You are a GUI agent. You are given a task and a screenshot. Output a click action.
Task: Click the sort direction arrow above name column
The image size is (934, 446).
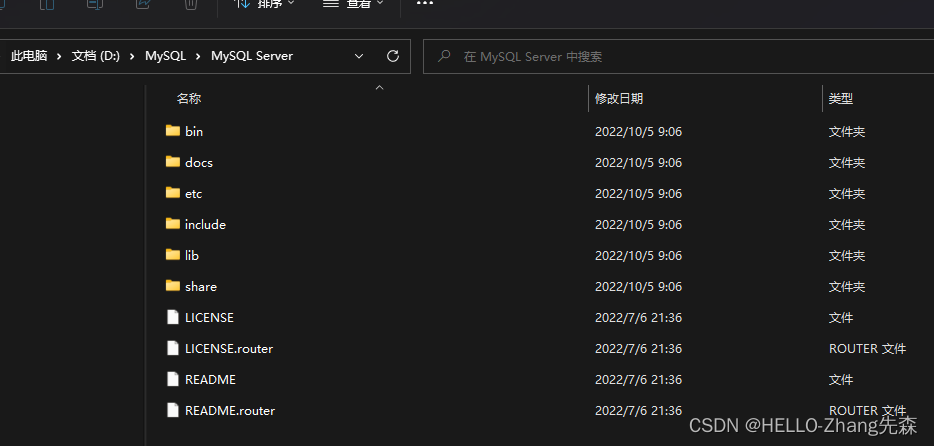tap(379, 88)
